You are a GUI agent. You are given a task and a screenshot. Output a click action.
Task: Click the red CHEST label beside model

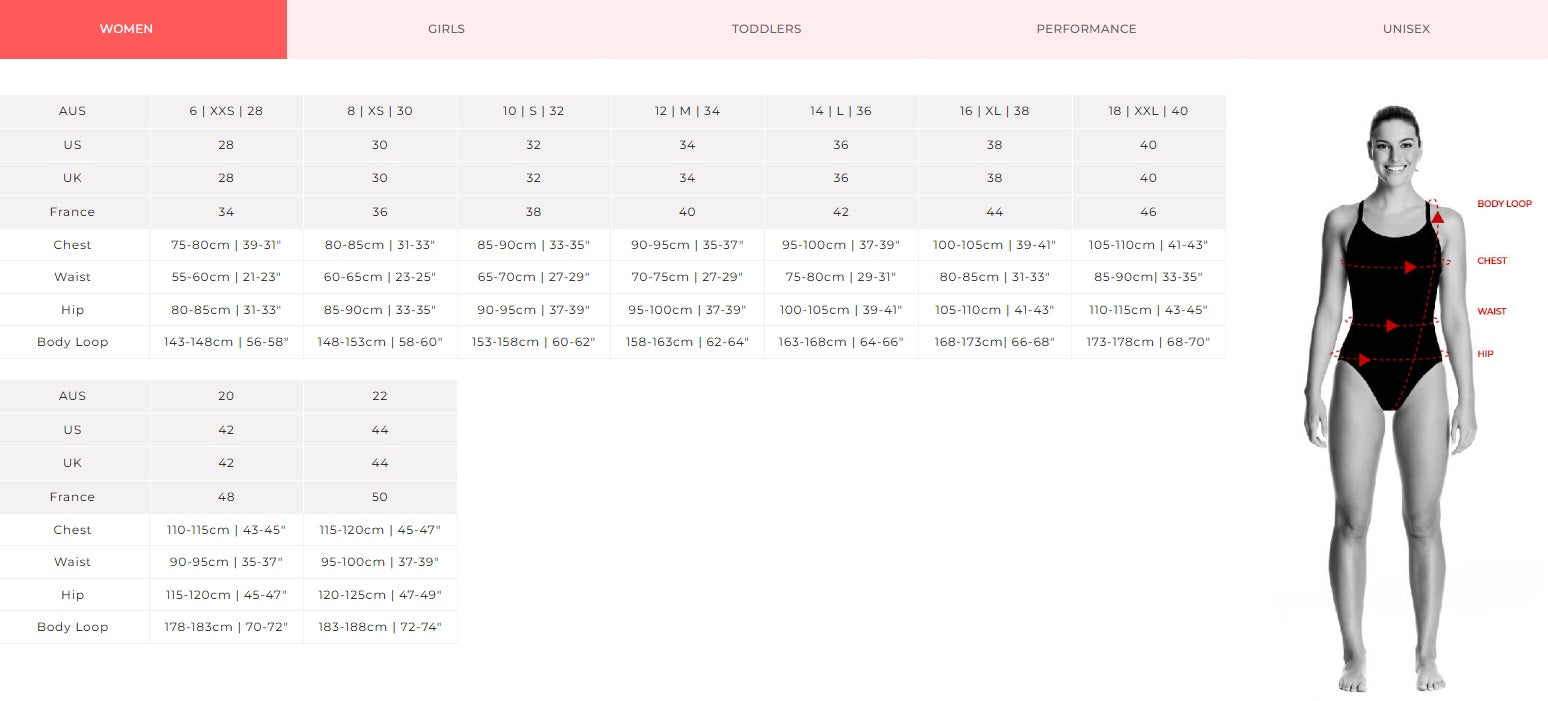1491,261
